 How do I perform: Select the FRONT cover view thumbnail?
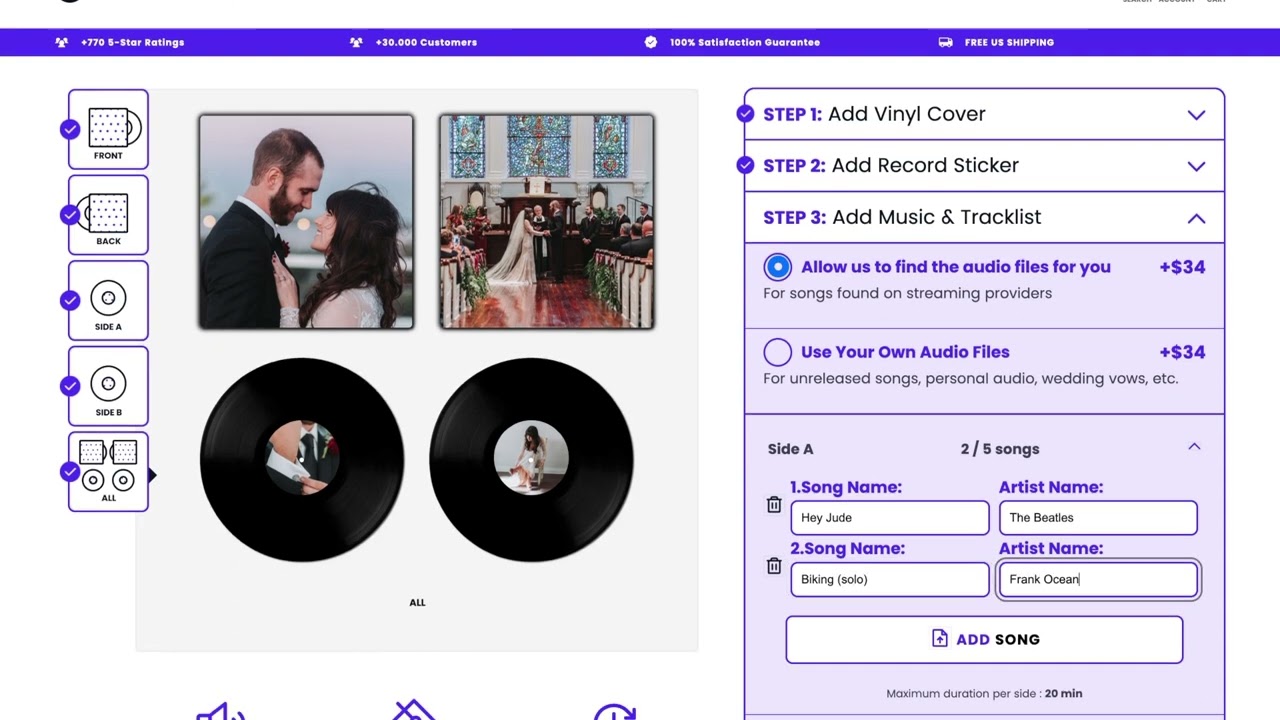coord(108,129)
